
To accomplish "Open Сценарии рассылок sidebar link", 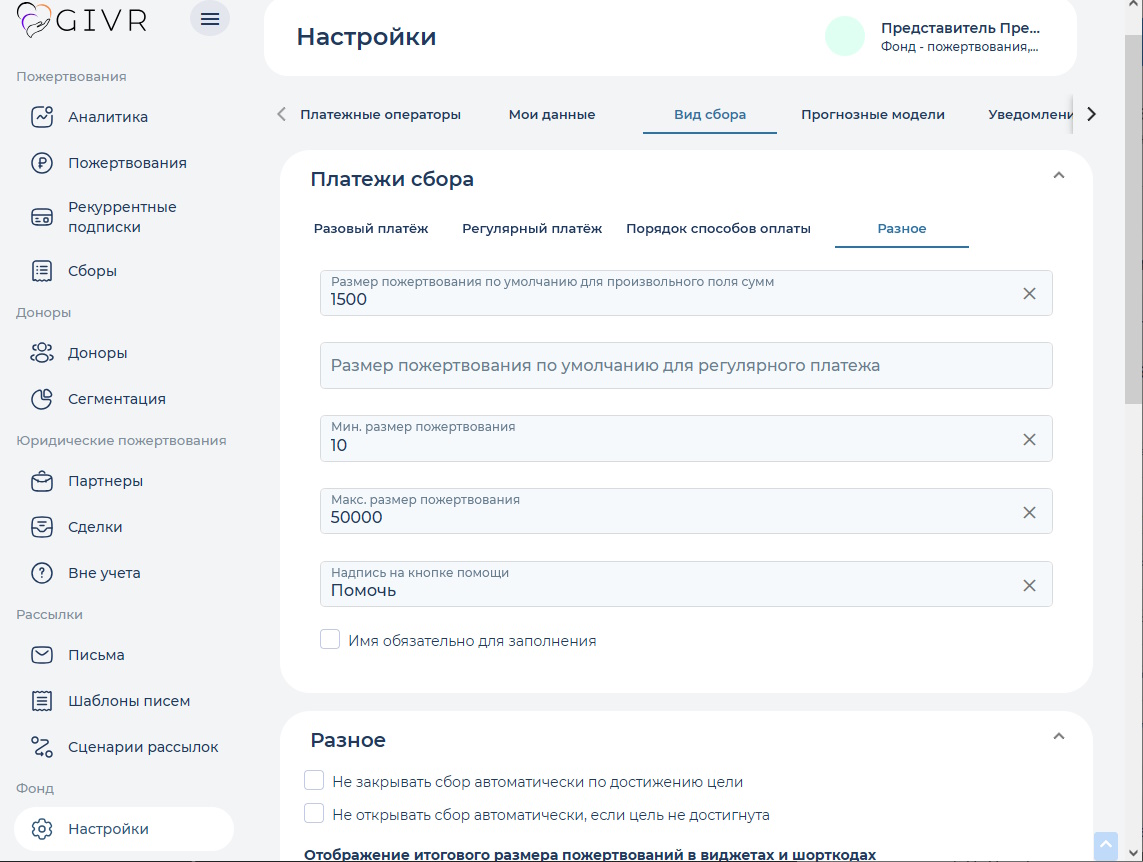I will (x=143, y=747).
